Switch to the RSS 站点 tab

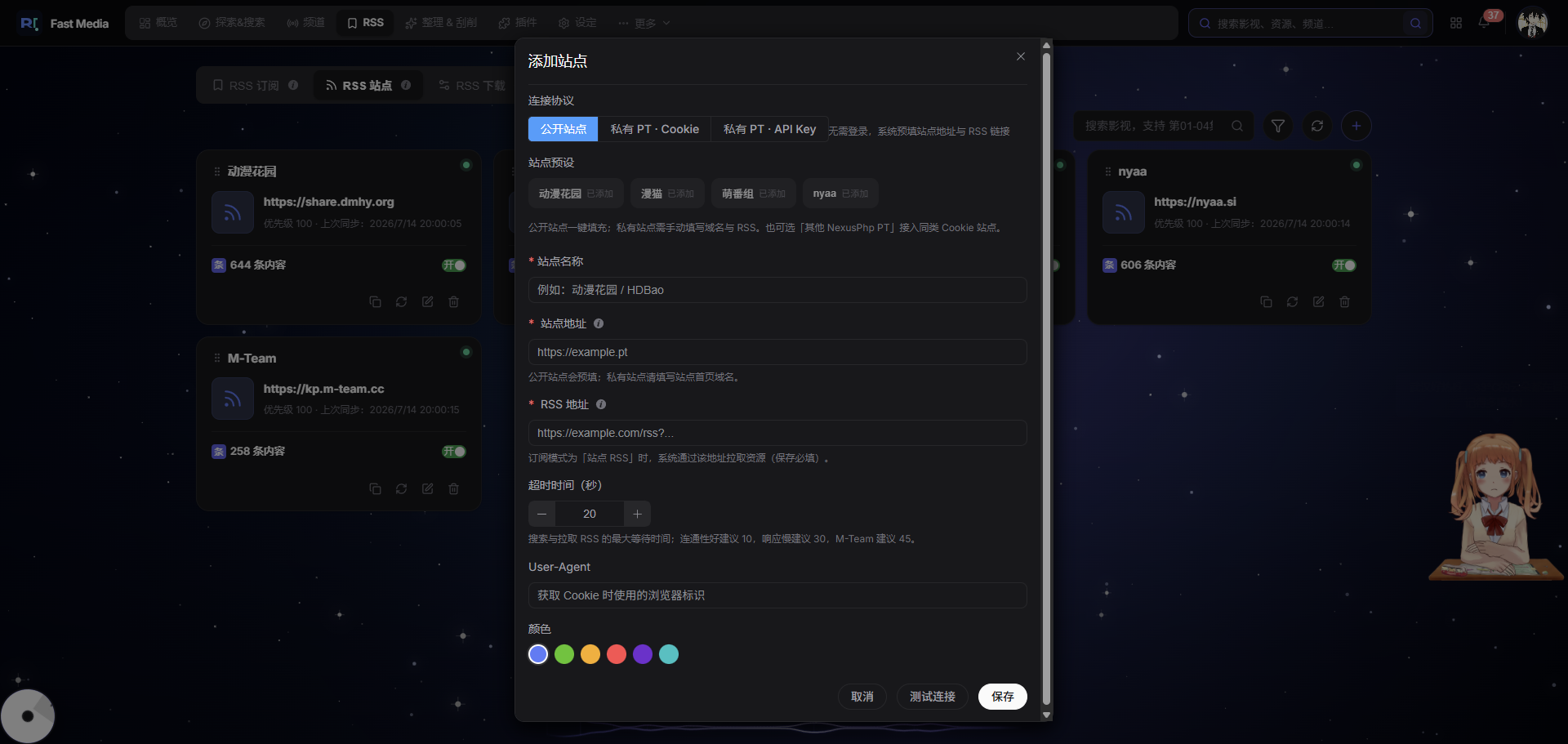point(368,85)
